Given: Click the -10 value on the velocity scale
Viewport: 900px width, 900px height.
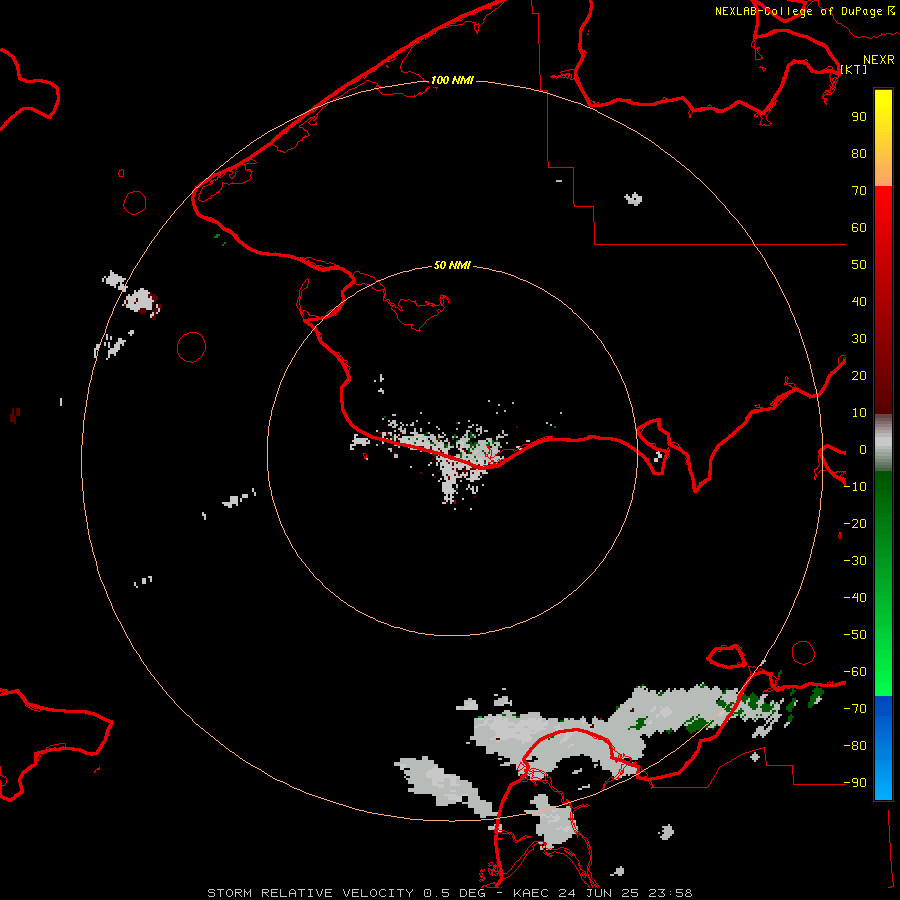Looking at the screenshot, I should click(x=855, y=487).
